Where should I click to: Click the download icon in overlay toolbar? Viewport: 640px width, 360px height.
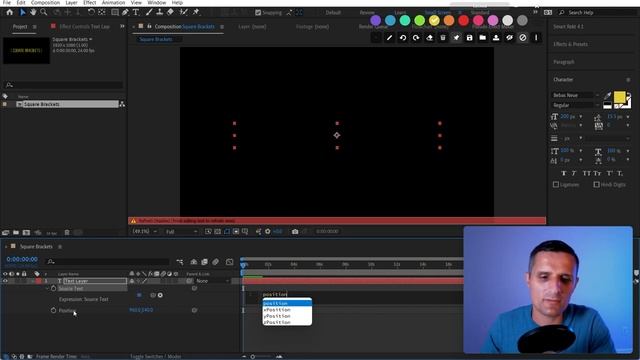click(x=496, y=38)
